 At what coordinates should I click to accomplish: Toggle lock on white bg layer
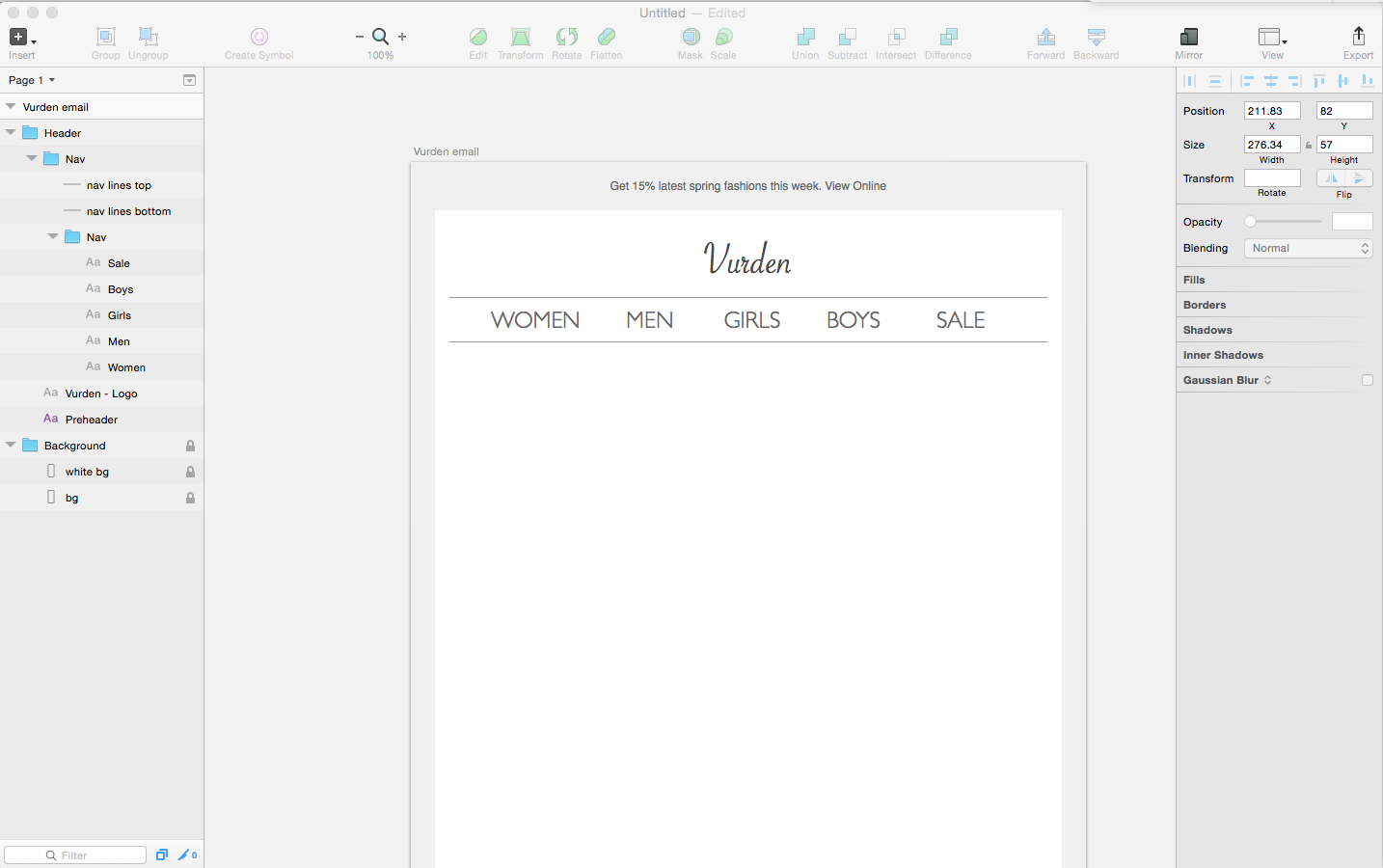point(190,472)
